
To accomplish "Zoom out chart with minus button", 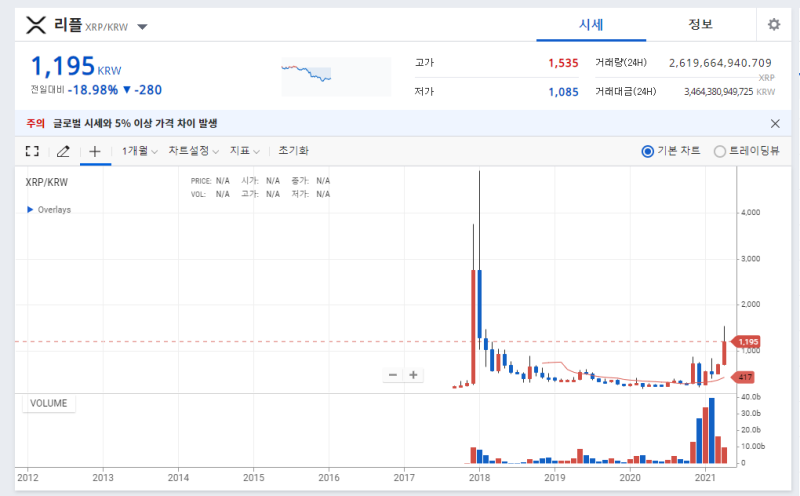I will click(x=393, y=375).
